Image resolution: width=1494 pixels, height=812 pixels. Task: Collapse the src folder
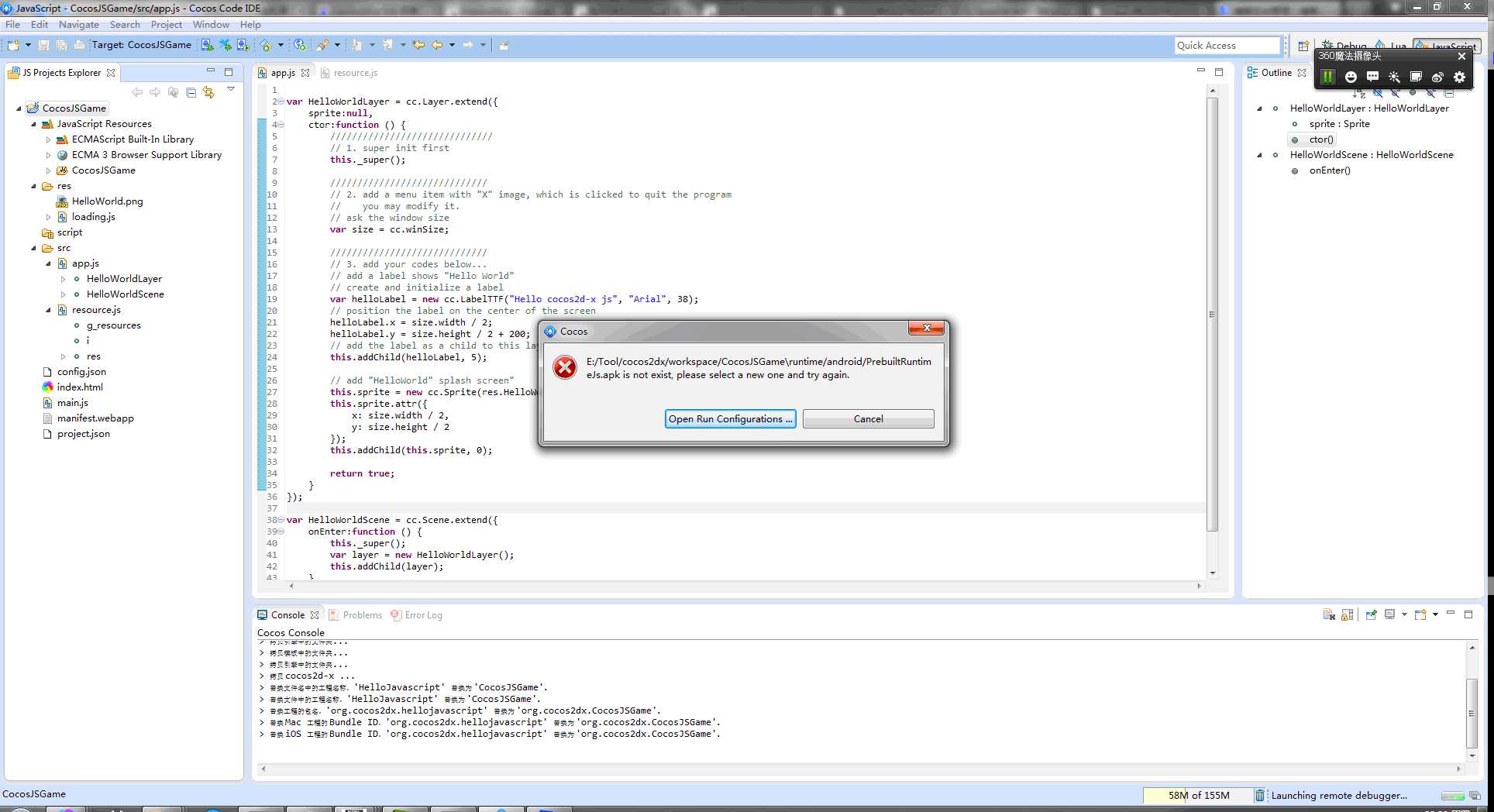point(33,248)
